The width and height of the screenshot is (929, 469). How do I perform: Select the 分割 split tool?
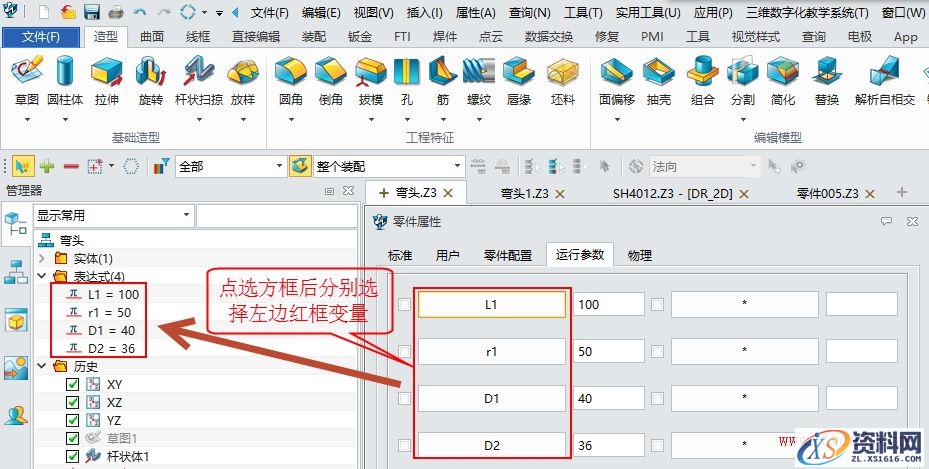pos(743,81)
